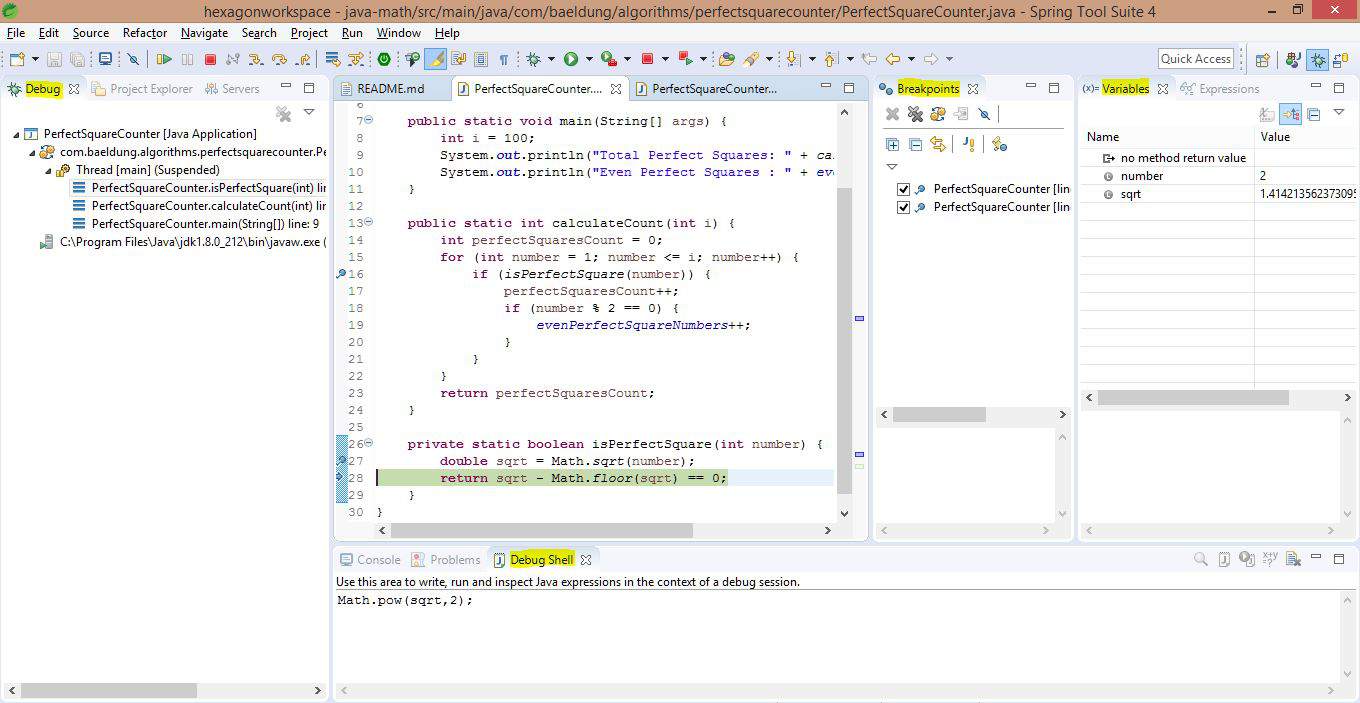Resume the suspended debug session
This screenshot has height=703, width=1360.
165,58
